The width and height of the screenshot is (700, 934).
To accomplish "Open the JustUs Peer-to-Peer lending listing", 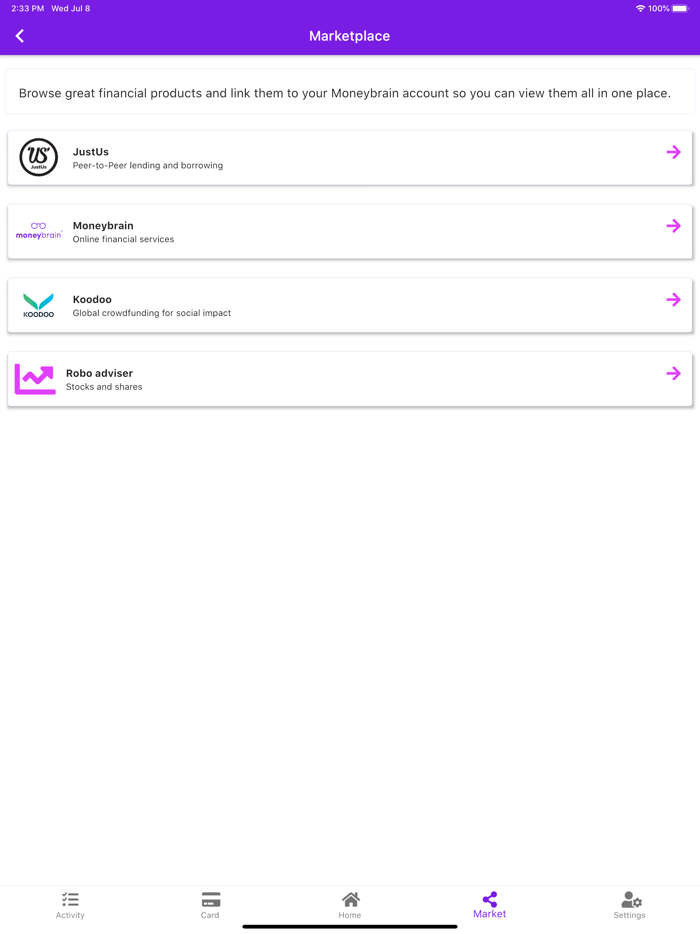I will click(x=350, y=157).
